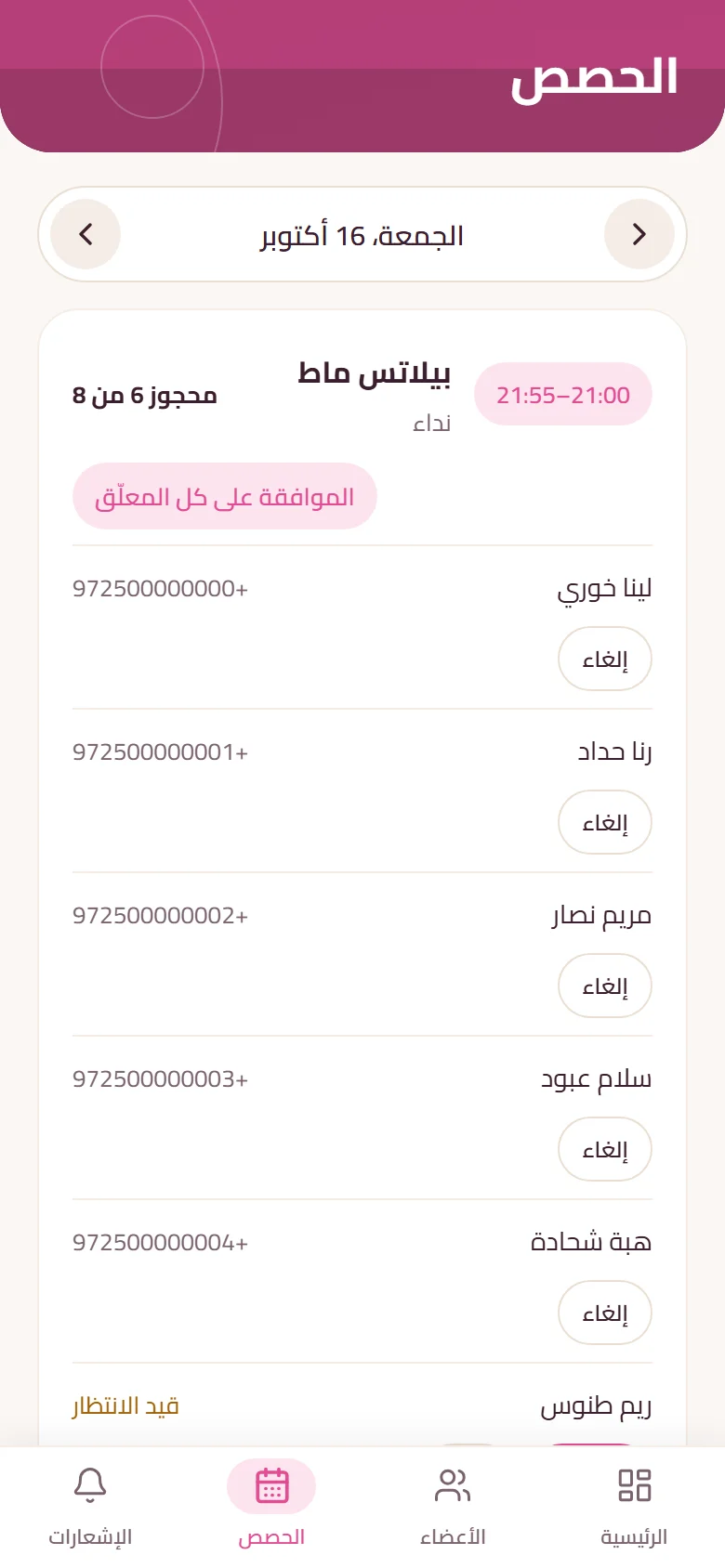Approve all pending with الموافقة على كل المعلّق
Viewport: 725px width, 1568px height.
pos(225,496)
